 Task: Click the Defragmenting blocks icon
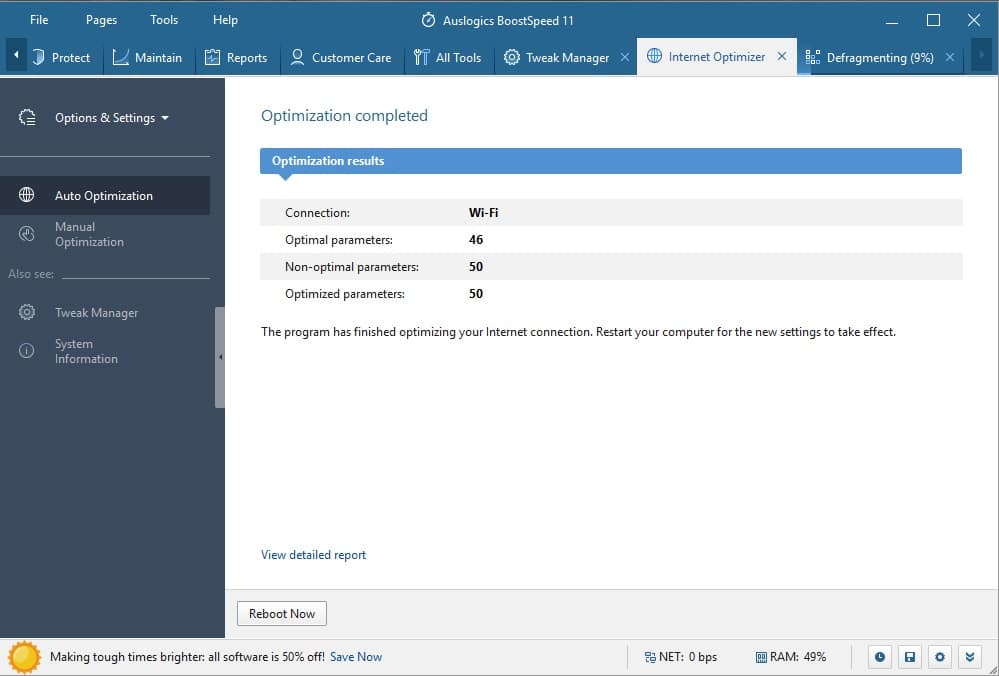click(x=812, y=57)
